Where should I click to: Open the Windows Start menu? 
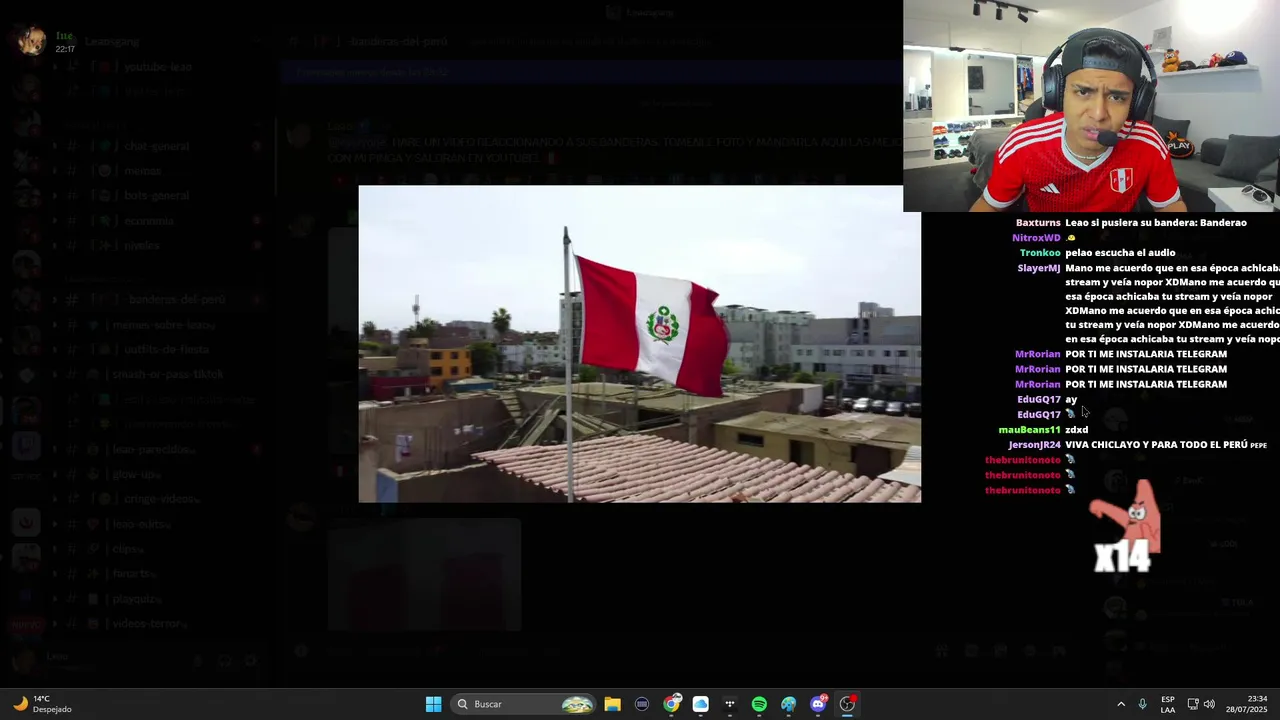coord(433,704)
